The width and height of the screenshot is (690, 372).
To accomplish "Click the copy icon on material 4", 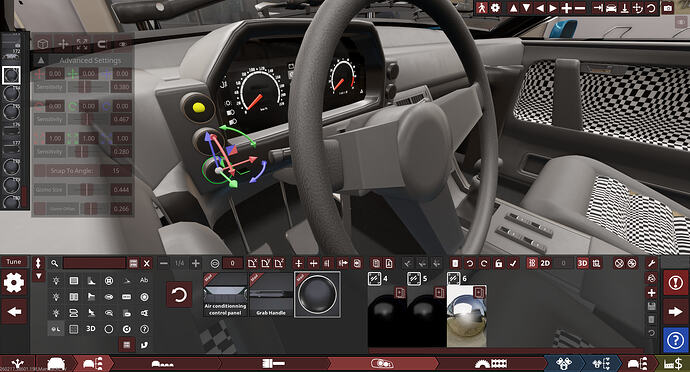I will [x=400, y=292].
